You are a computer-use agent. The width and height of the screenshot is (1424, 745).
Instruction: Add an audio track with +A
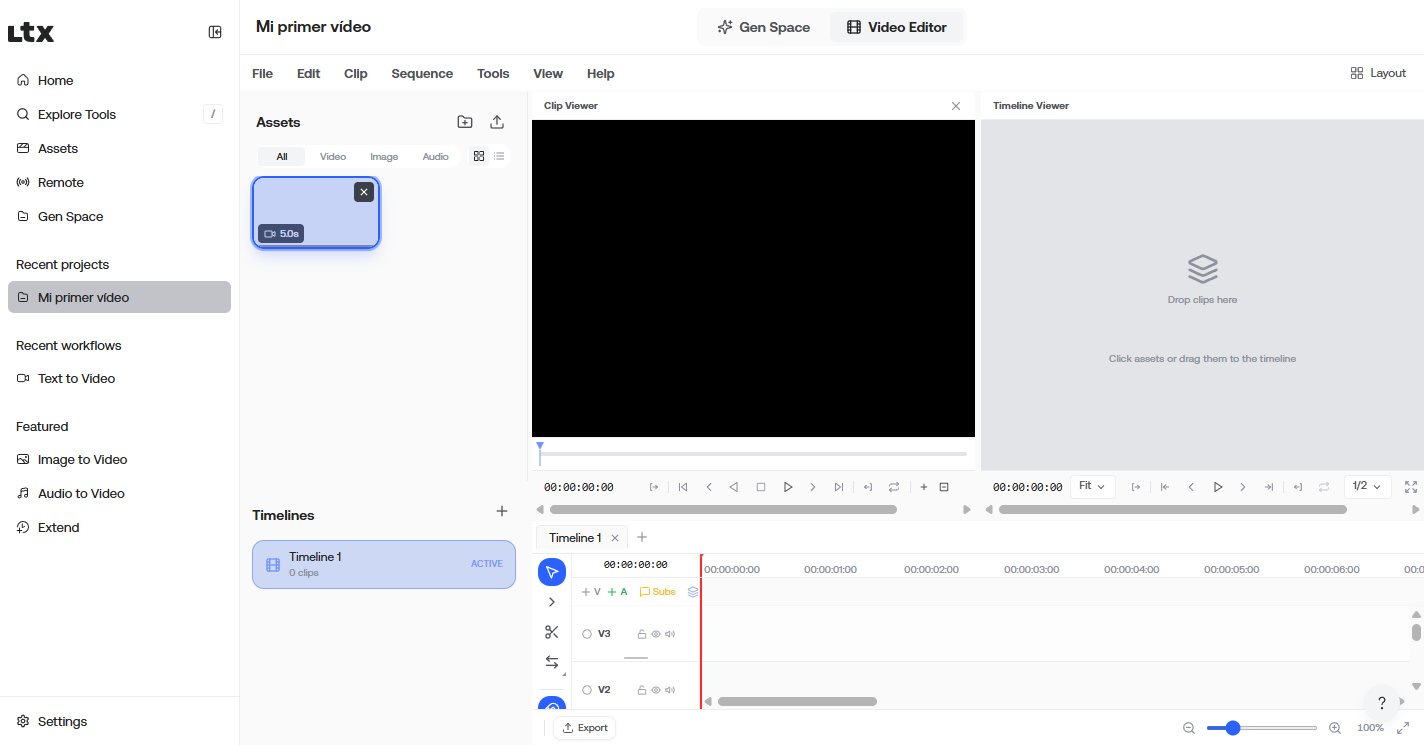pos(617,592)
